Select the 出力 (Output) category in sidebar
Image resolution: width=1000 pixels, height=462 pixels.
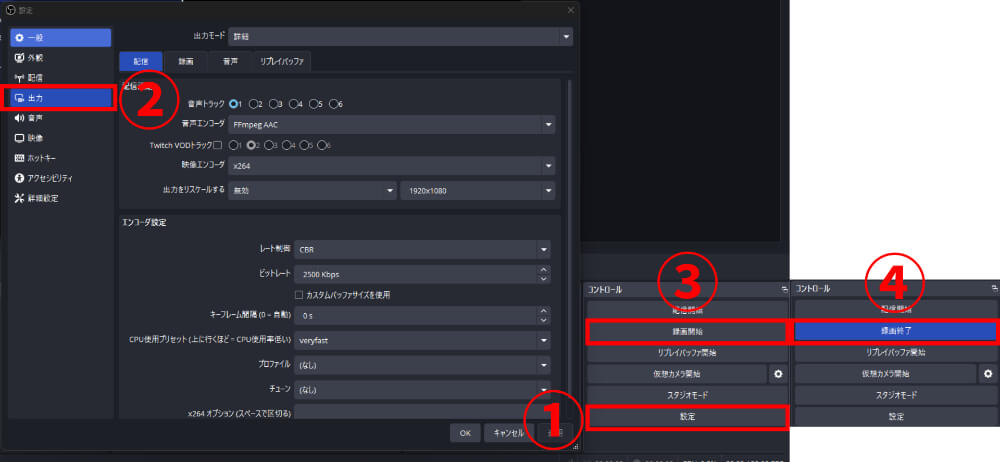pyautogui.click(x=61, y=98)
